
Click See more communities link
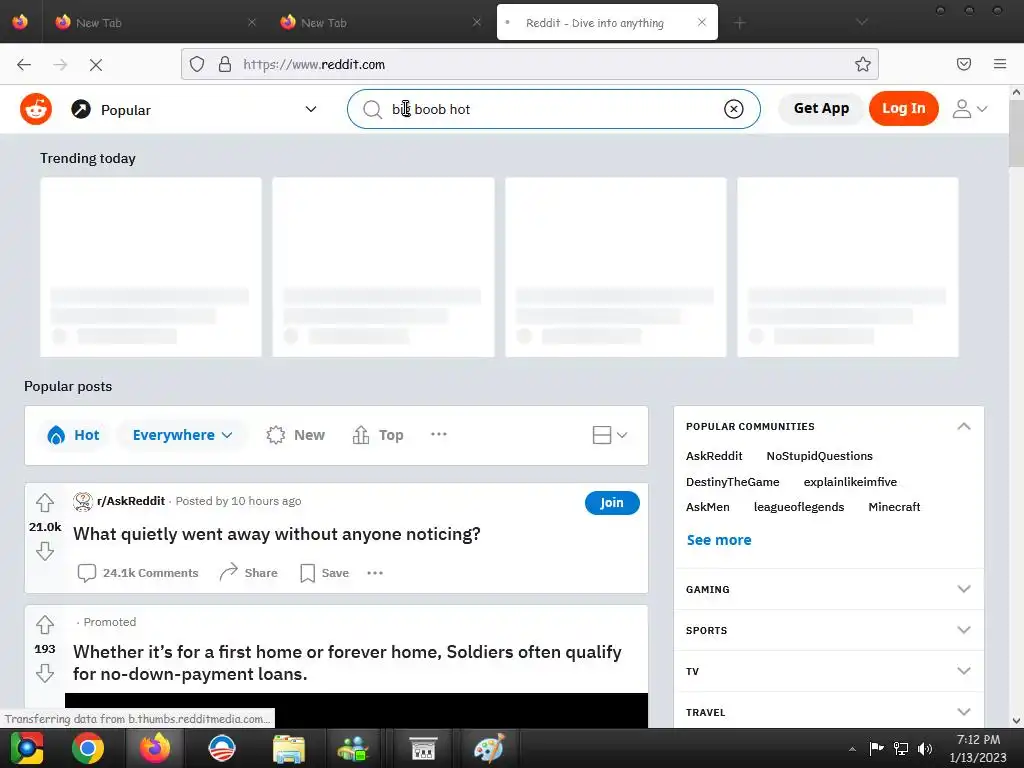click(x=718, y=540)
